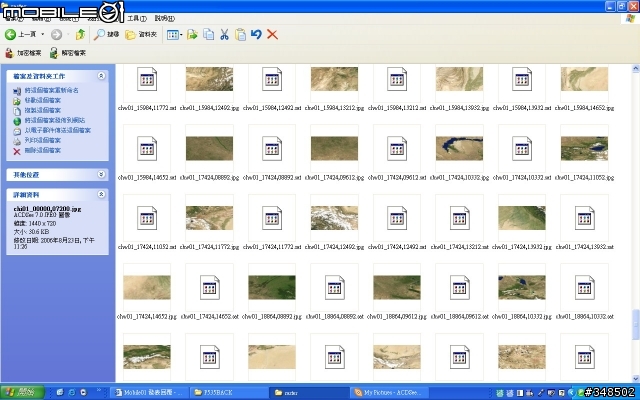The width and height of the screenshot is (640, 400).
Task: Select non-image file icon 17424,13212
Action: coord(459,218)
